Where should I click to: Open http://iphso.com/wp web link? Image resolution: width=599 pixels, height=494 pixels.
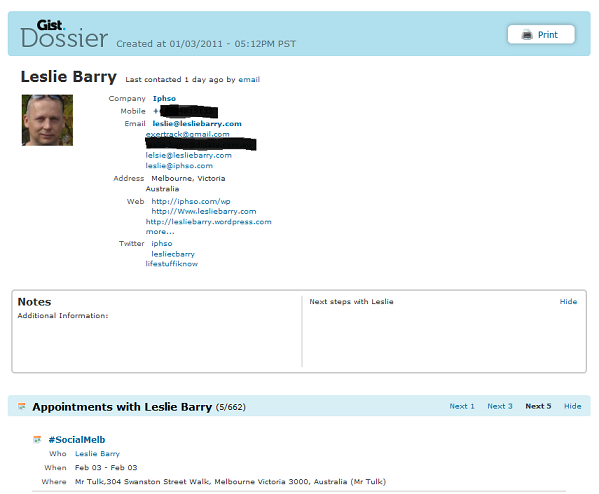[x=191, y=201]
